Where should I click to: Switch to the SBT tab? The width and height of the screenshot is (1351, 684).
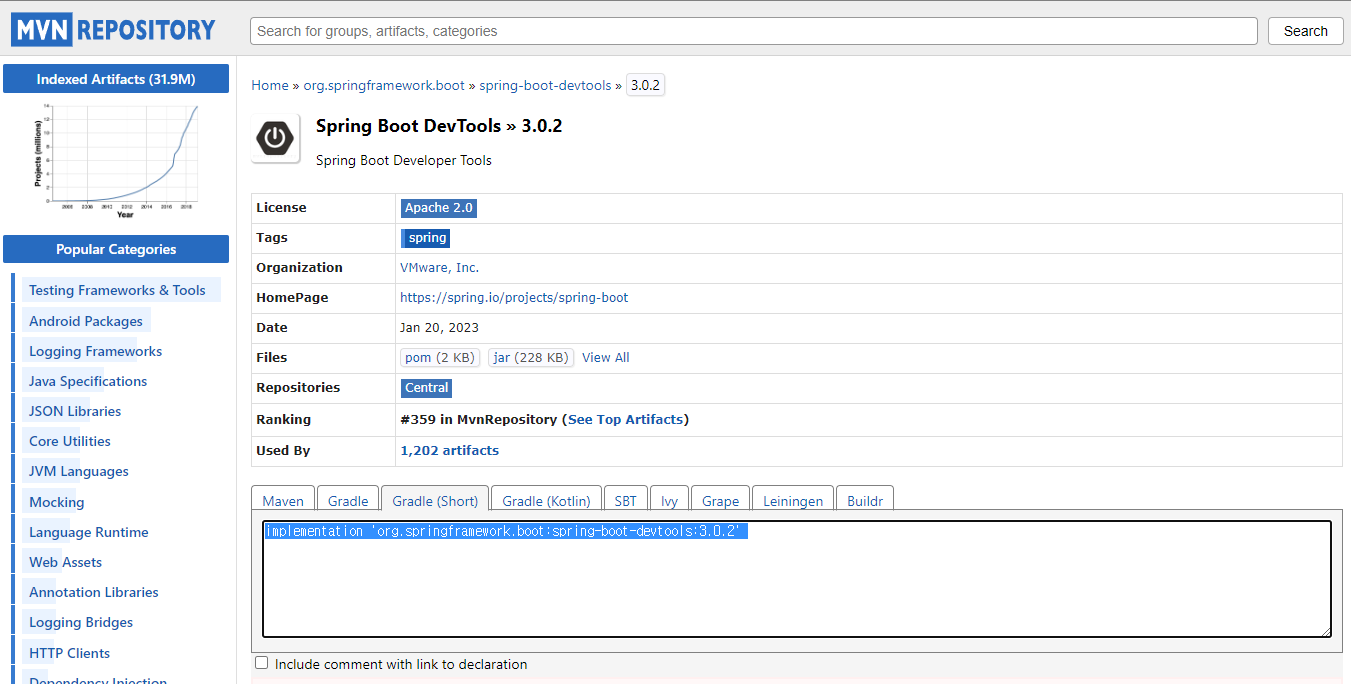tap(626, 501)
